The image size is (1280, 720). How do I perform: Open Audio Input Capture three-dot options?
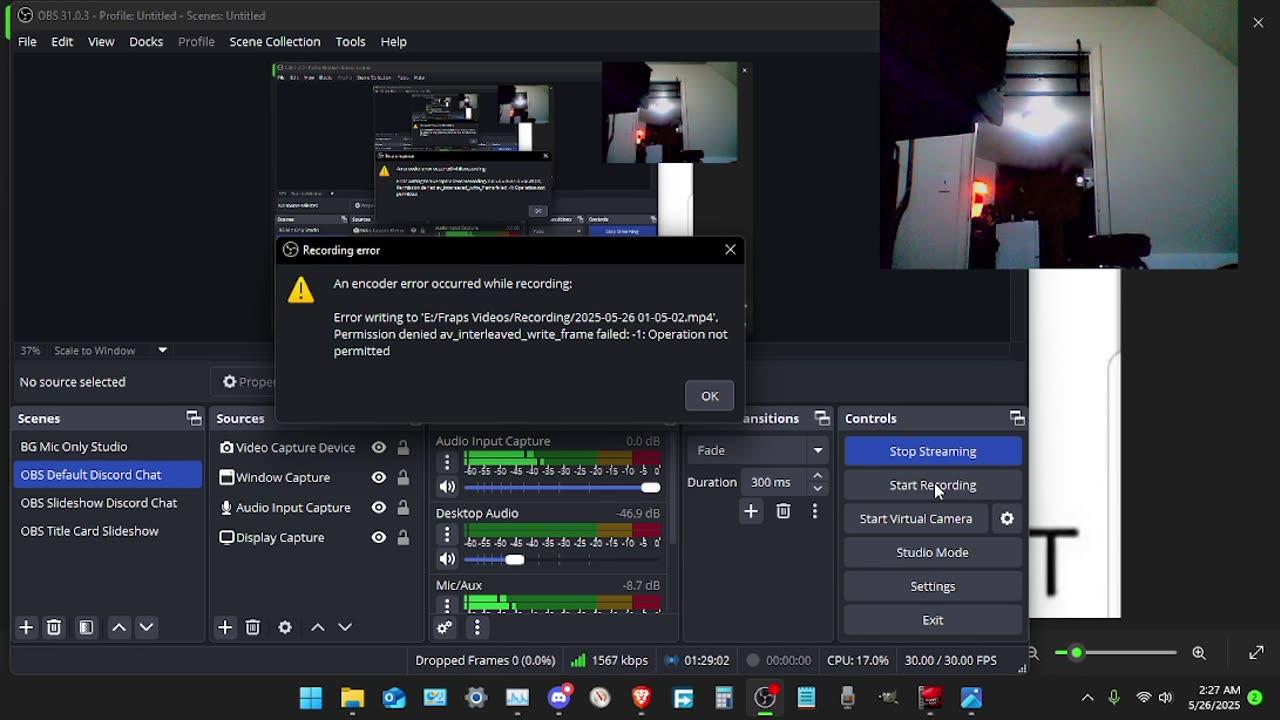click(x=447, y=463)
